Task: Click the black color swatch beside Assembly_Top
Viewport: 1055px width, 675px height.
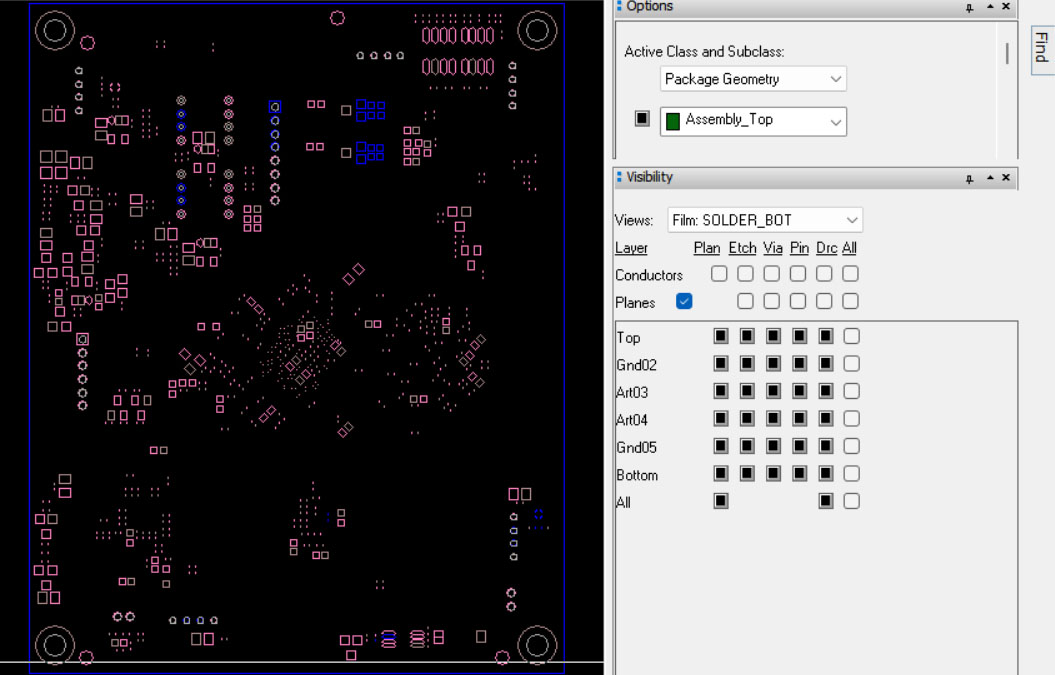Action: tap(642, 119)
